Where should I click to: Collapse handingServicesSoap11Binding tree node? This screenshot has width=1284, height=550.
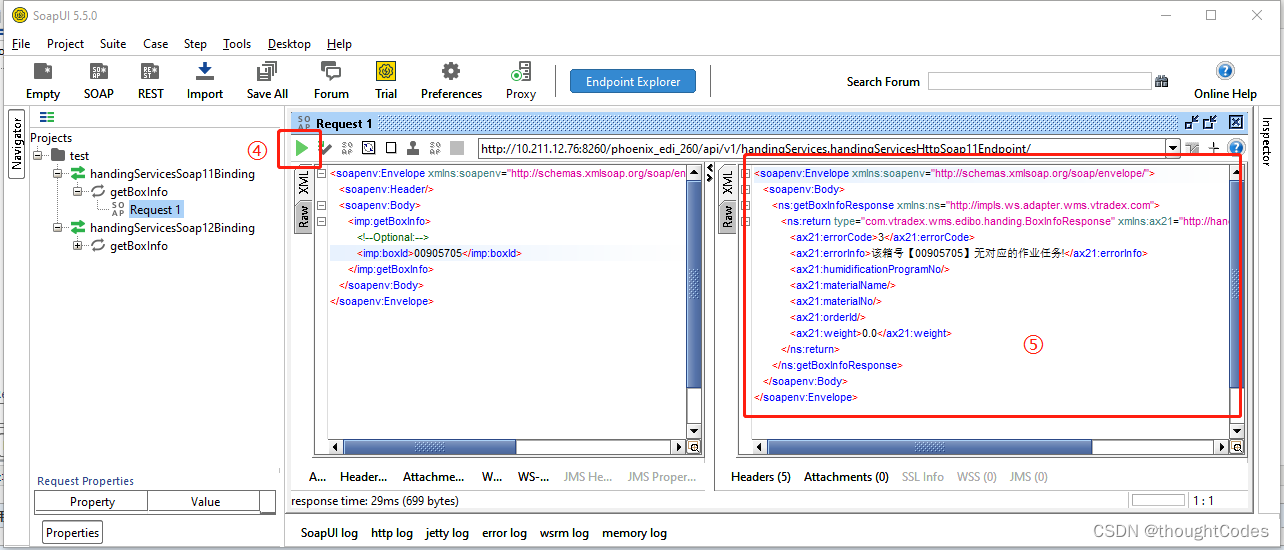(59, 174)
